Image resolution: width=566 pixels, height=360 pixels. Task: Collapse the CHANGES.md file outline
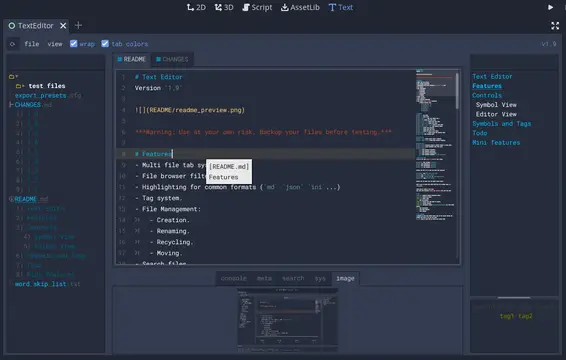coord(11,105)
